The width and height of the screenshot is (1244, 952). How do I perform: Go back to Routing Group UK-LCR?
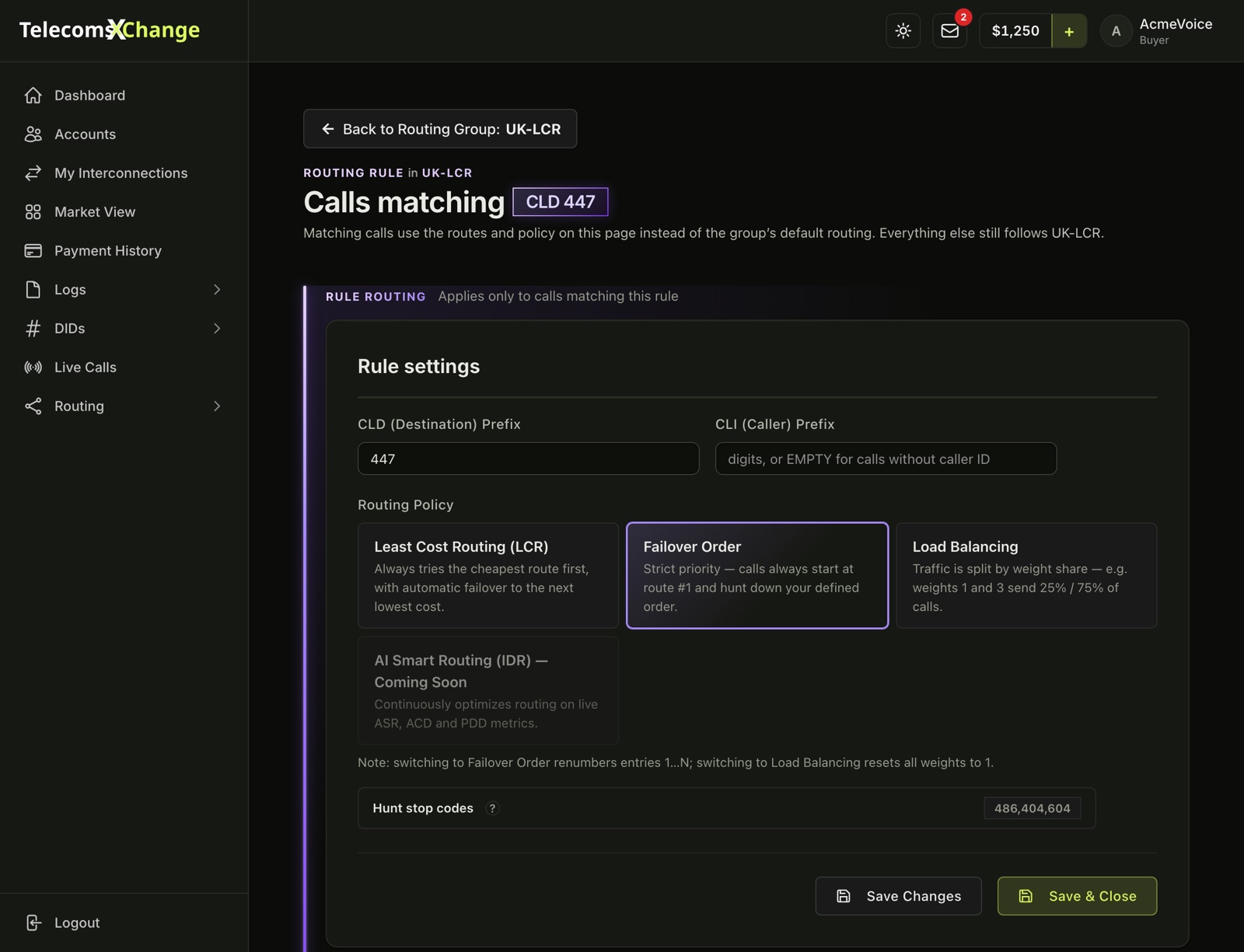pyautogui.click(x=440, y=129)
